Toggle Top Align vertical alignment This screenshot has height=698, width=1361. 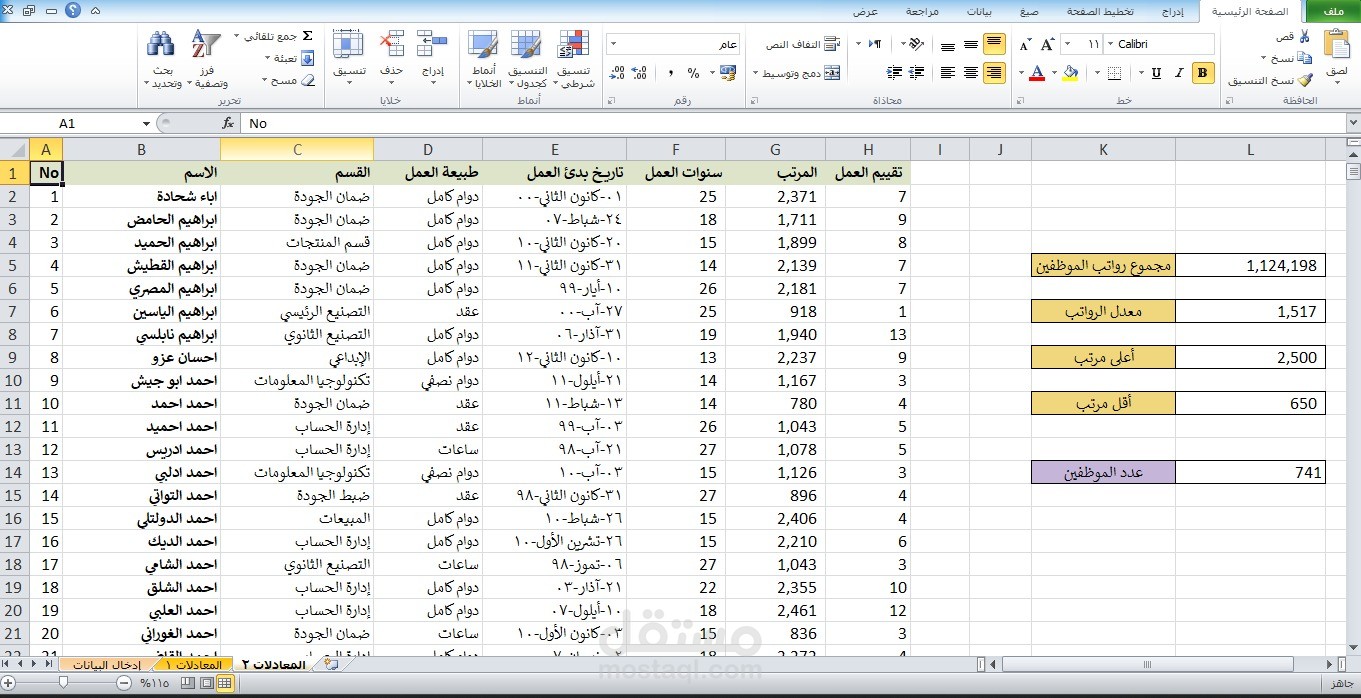point(994,44)
